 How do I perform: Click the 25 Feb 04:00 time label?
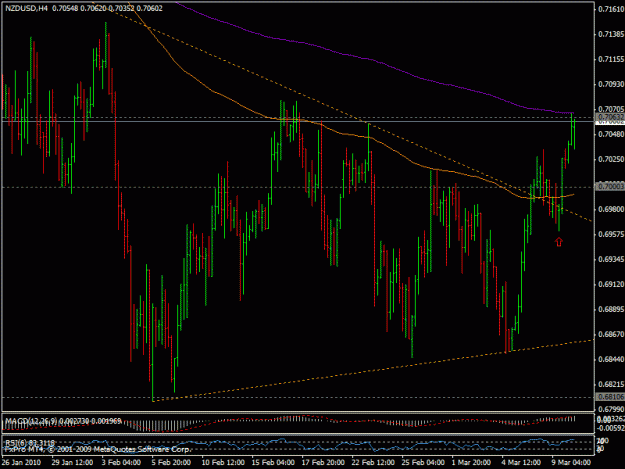pos(423,462)
